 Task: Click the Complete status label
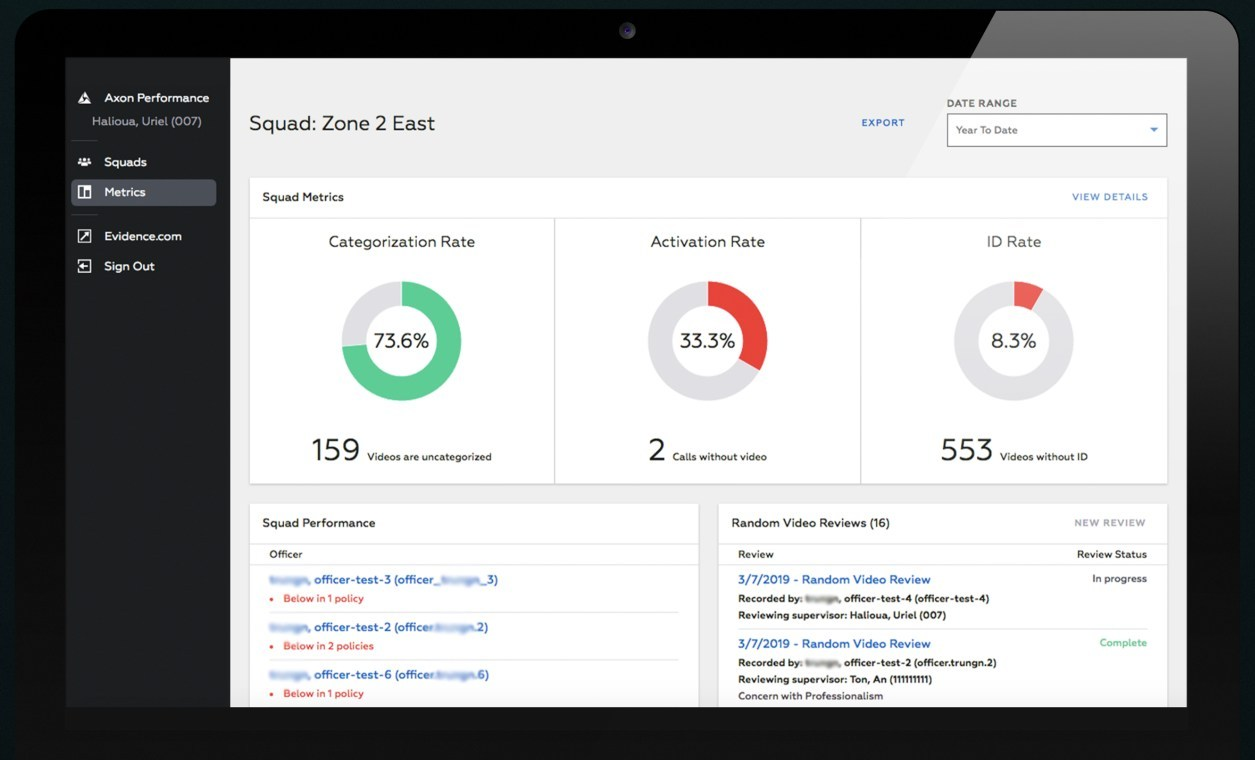[x=1123, y=643]
